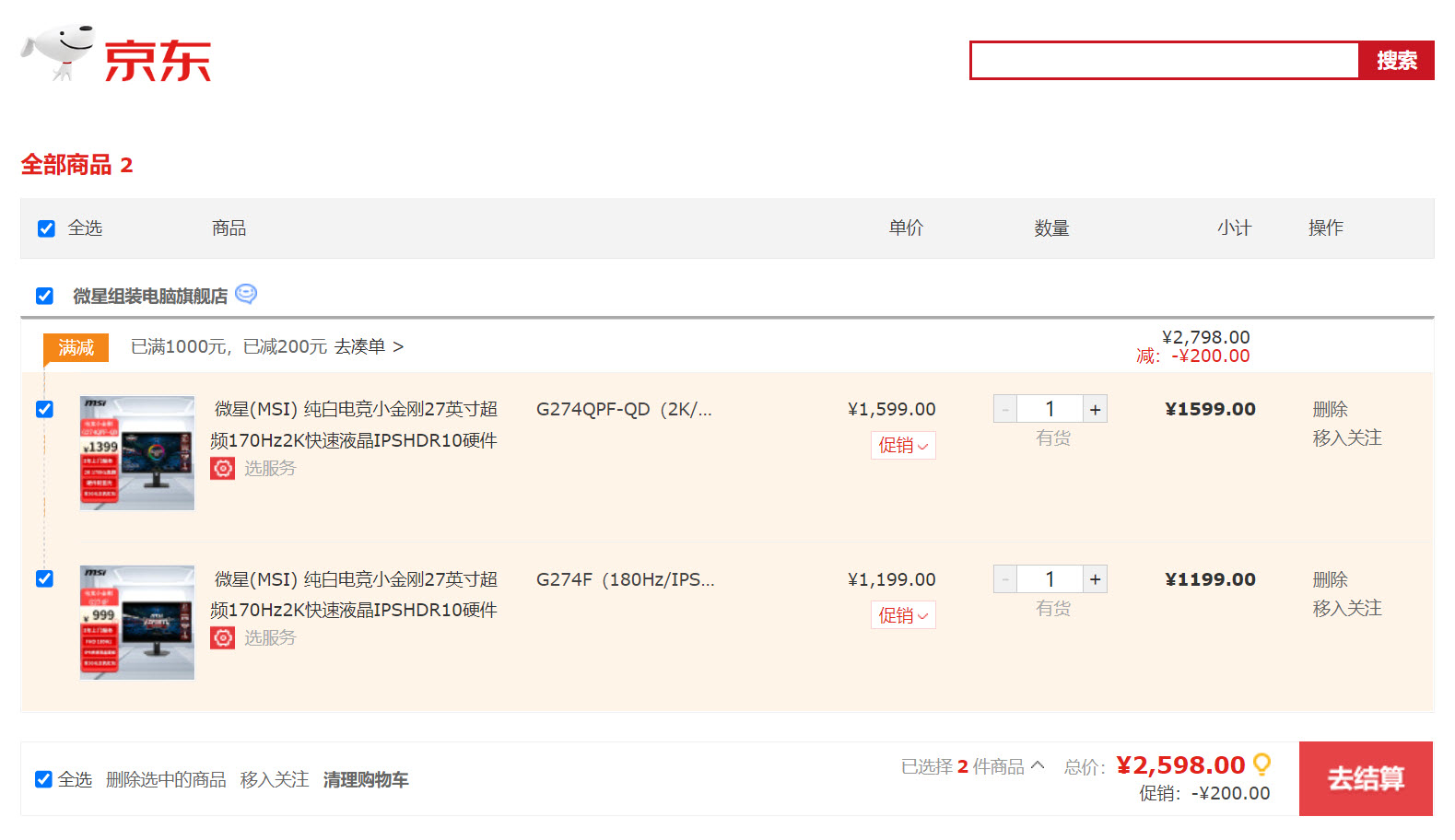Screen dimensions: 1455x840
Task: Uncheck the G274QPF-QD monitor item
Action: (x=44, y=409)
